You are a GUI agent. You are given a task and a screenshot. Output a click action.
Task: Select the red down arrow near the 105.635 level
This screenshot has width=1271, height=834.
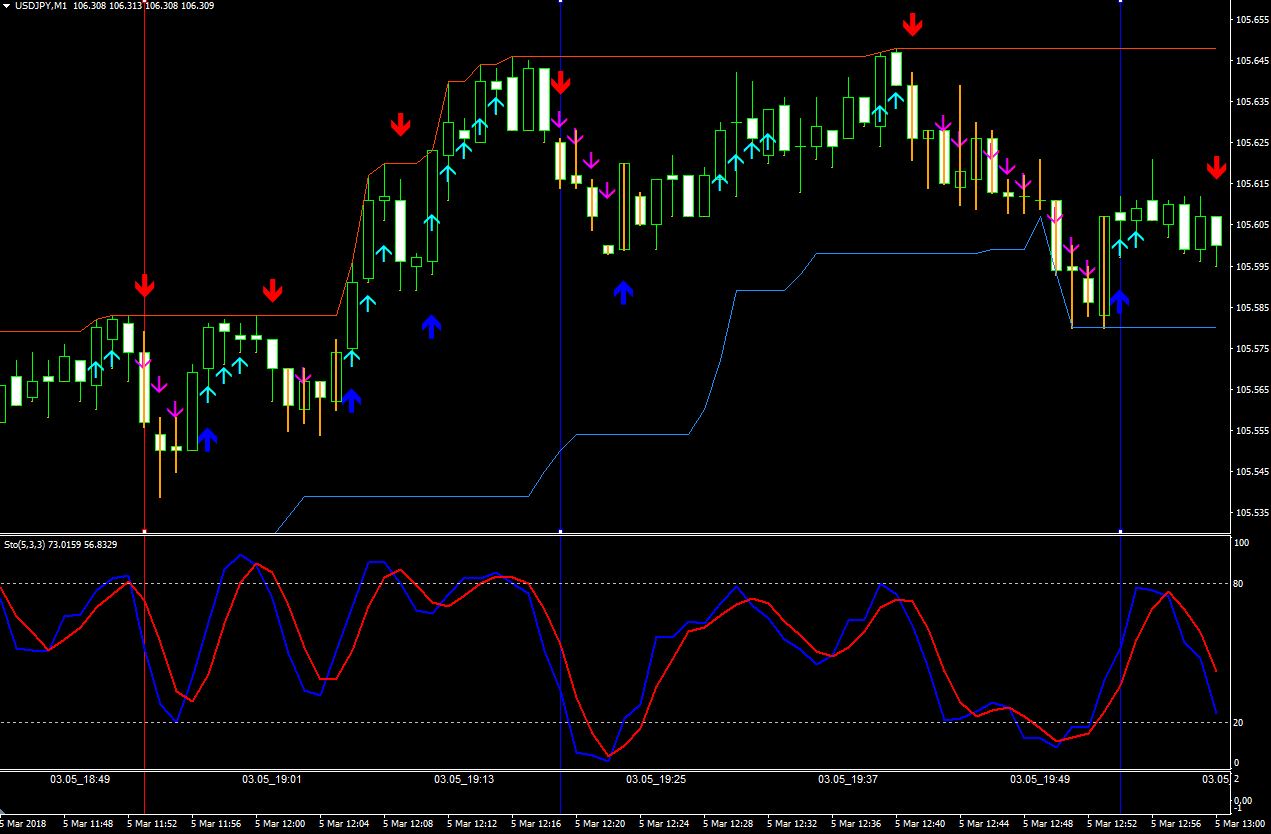[x=400, y=124]
